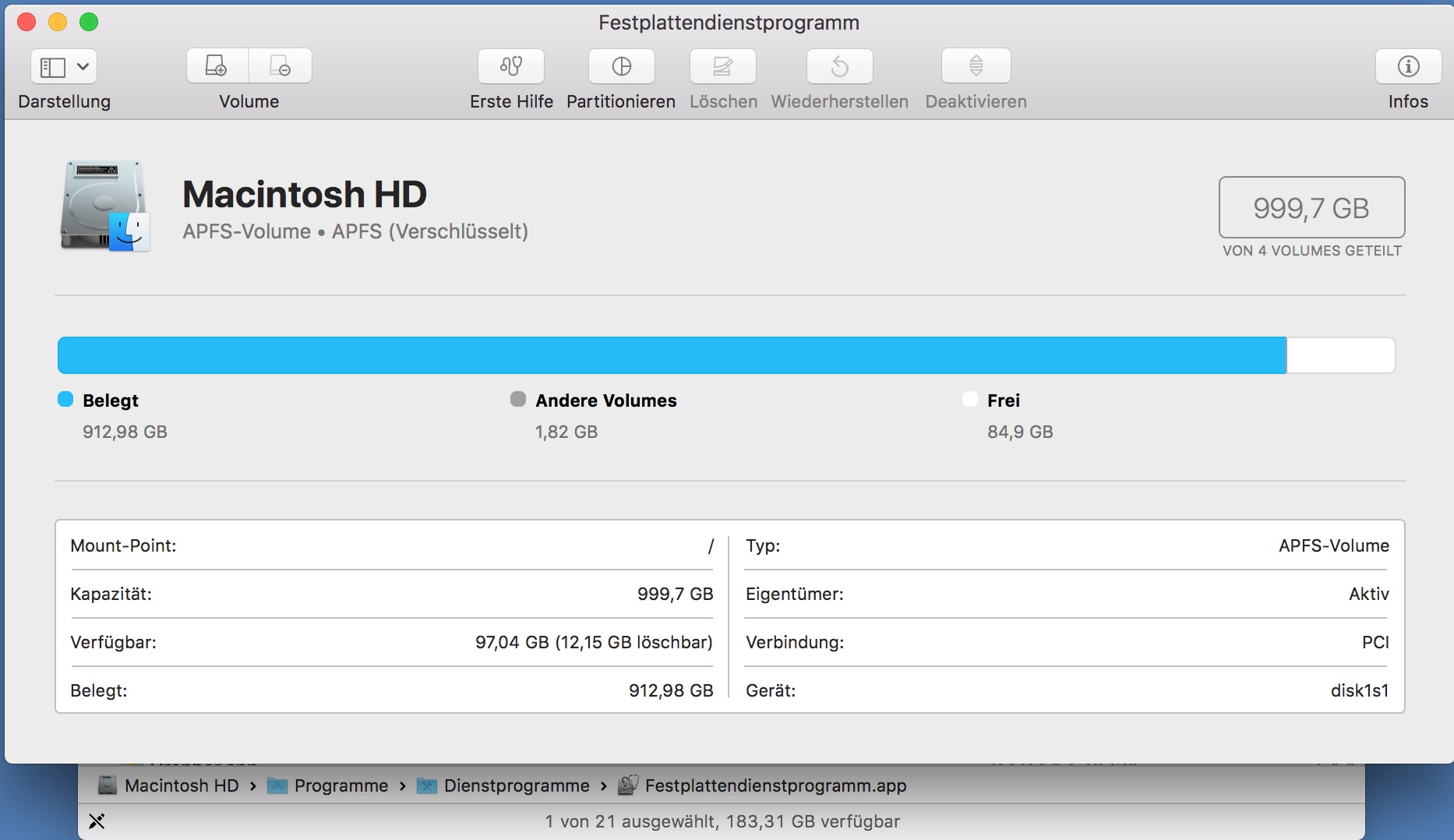Click the Festplattendienstprogramm window title
The image size is (1454, 840).
click(729, 23)
